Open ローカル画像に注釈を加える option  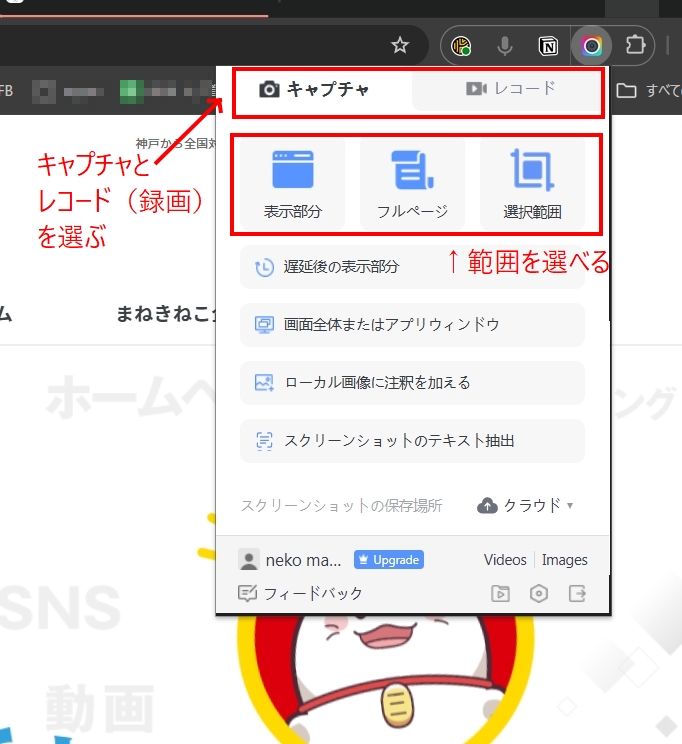pyautogui.click(x=412, y=382)
